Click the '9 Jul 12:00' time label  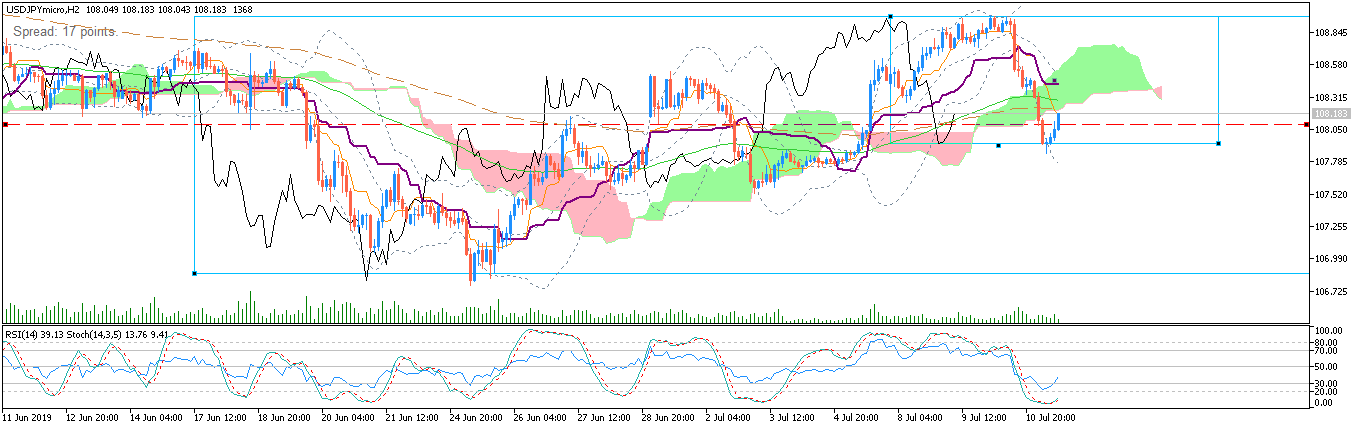pyautogui.click(x=983, y=416)
